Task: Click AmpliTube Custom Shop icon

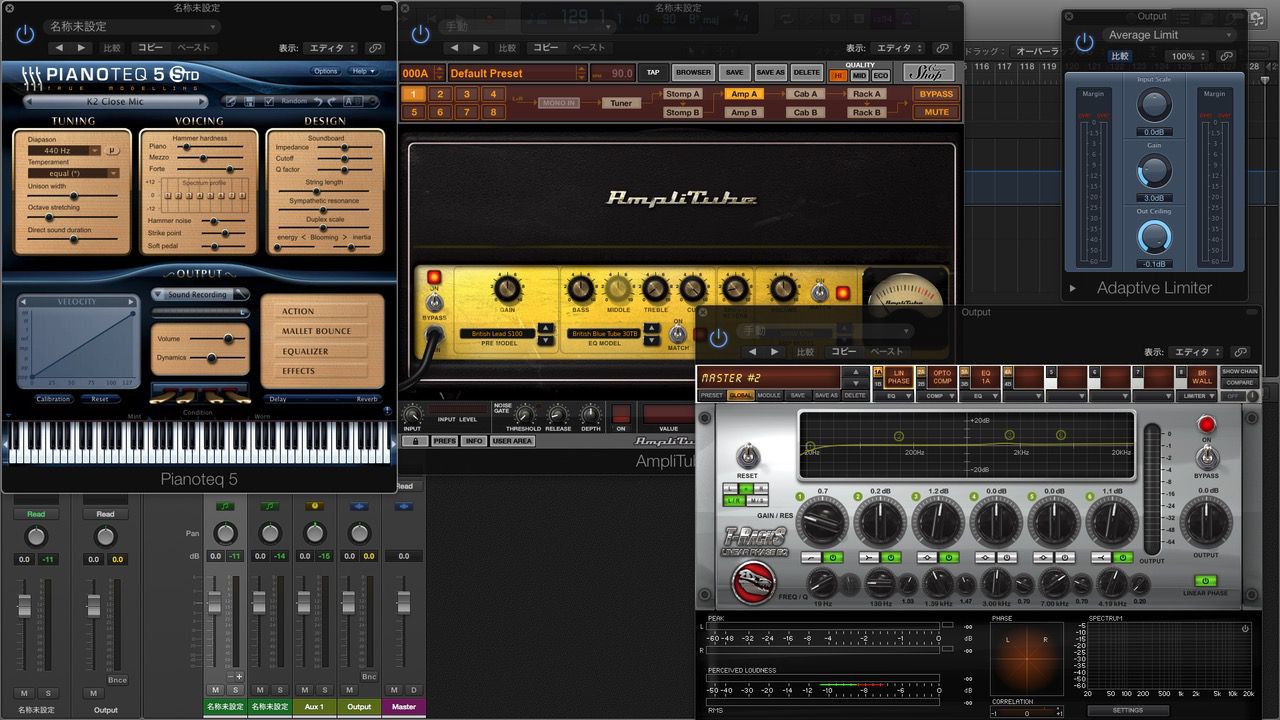Action: [930, 72]
